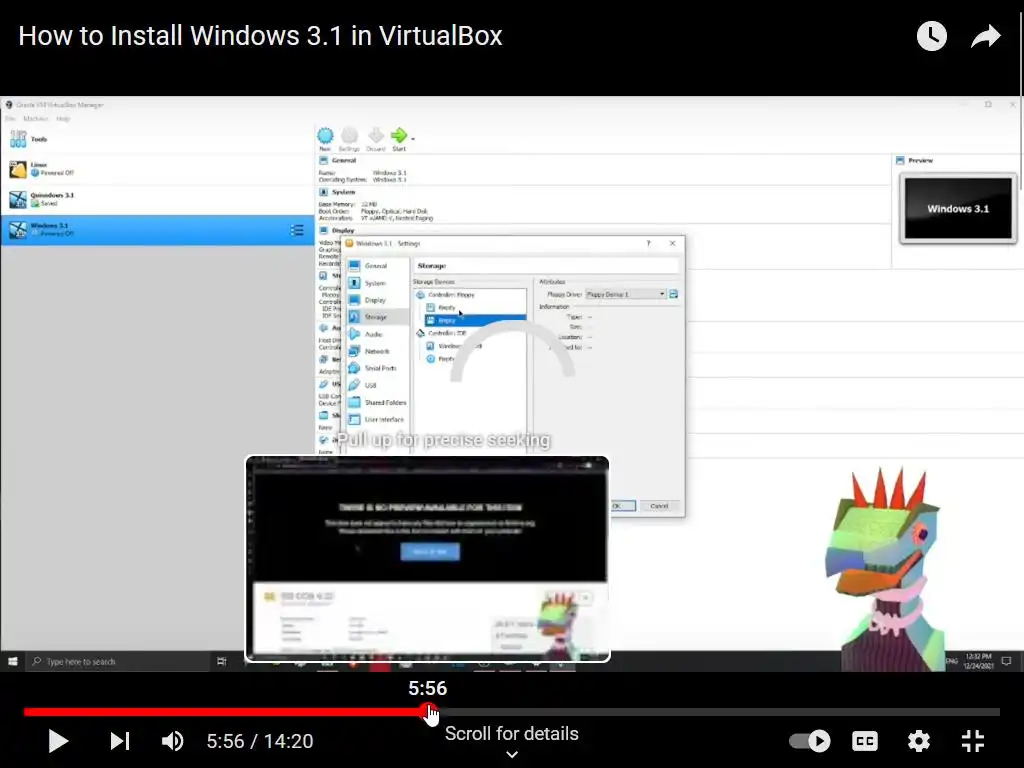Screen dimensions: 1024x768
Task: Click the Discard arrow in VirtualBox toolbar
Action: 376,139
